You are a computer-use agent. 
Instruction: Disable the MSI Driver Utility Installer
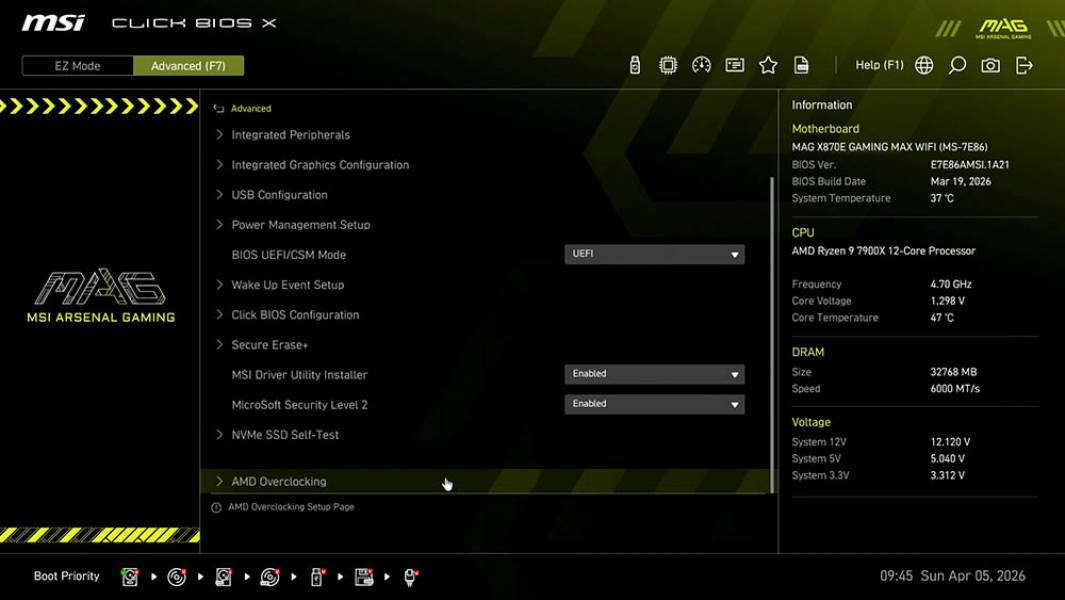(x=654, y=373)
